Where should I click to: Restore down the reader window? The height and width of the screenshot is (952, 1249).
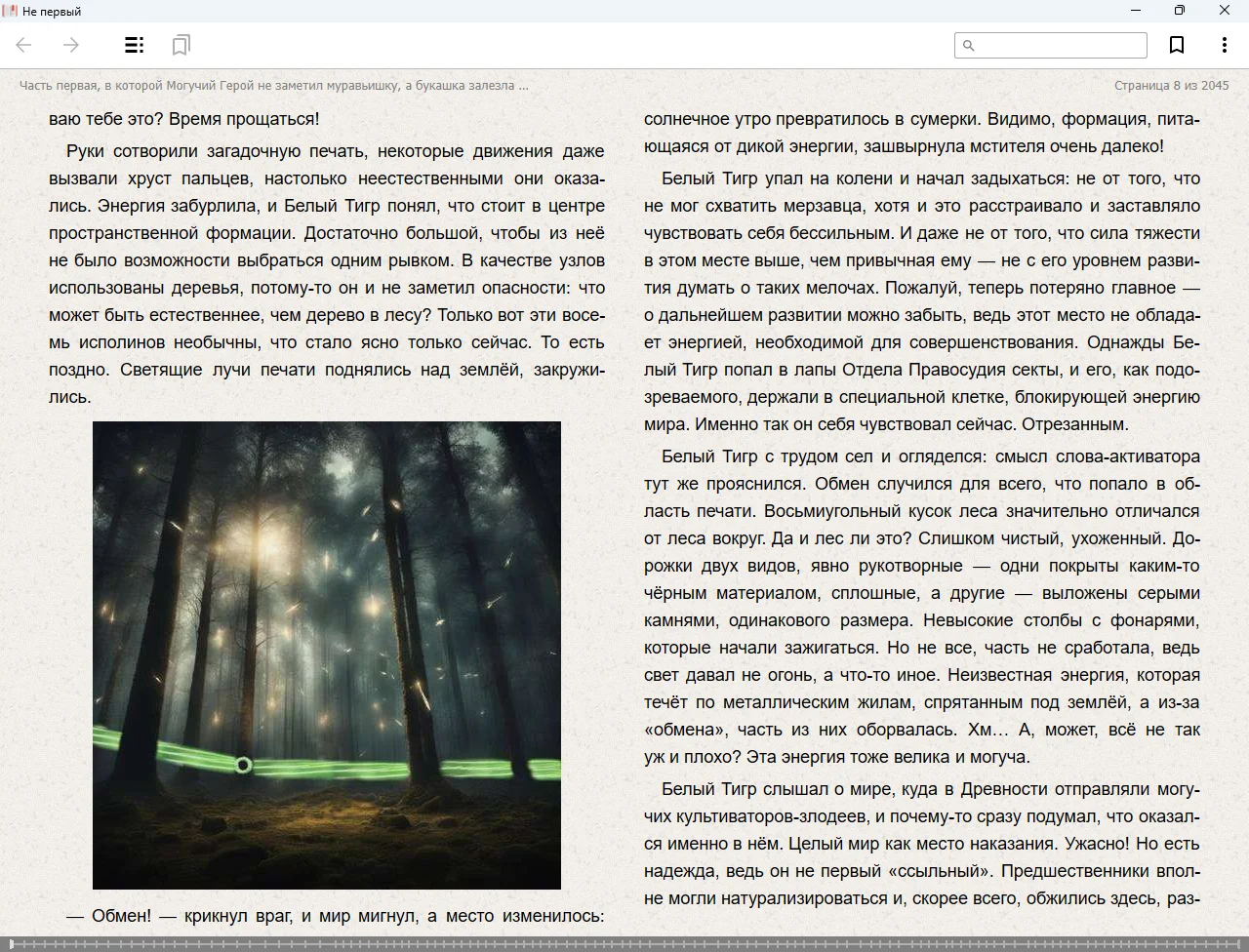pos(1180,11)
